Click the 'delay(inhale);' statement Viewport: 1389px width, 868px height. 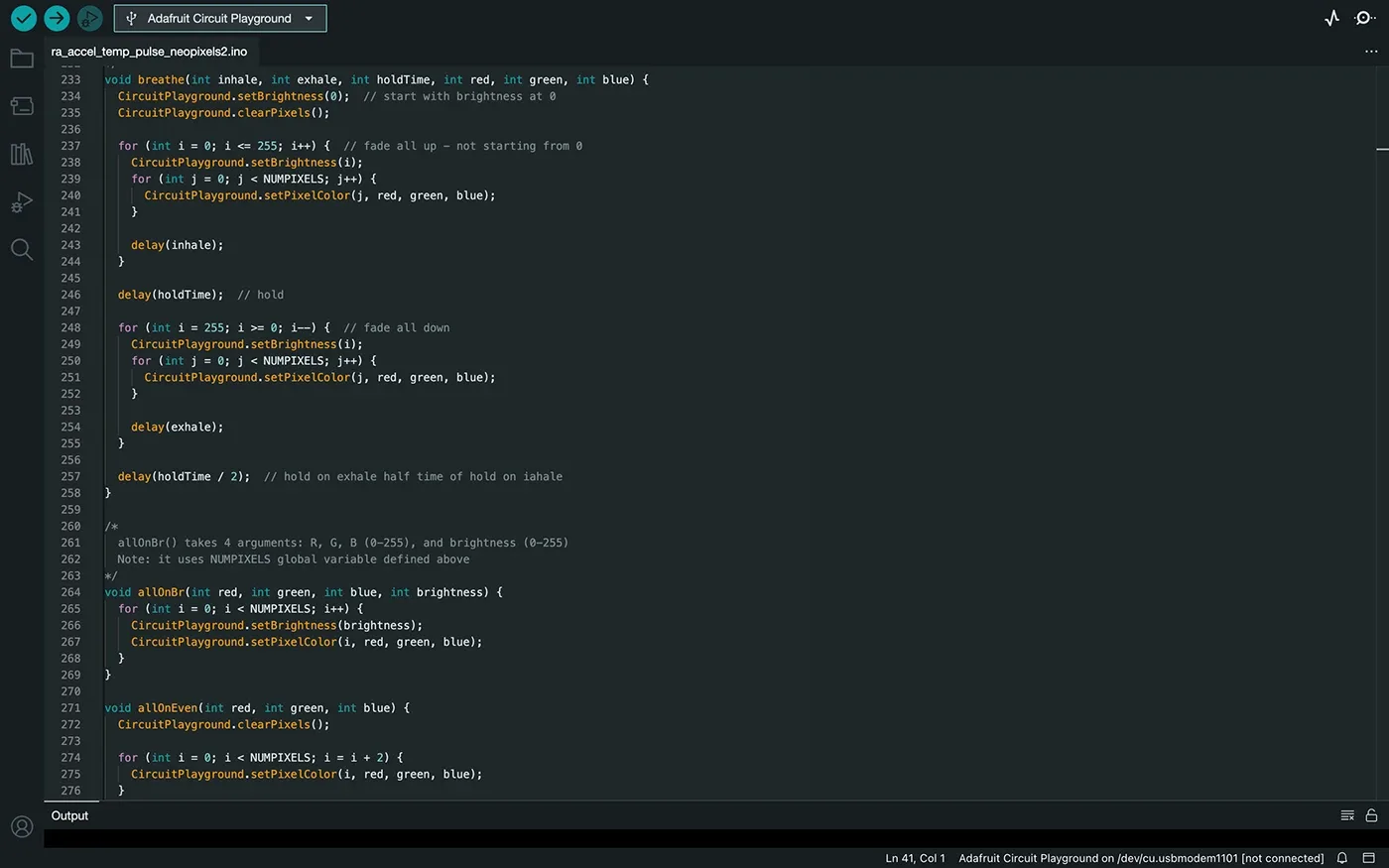[178, 245]
